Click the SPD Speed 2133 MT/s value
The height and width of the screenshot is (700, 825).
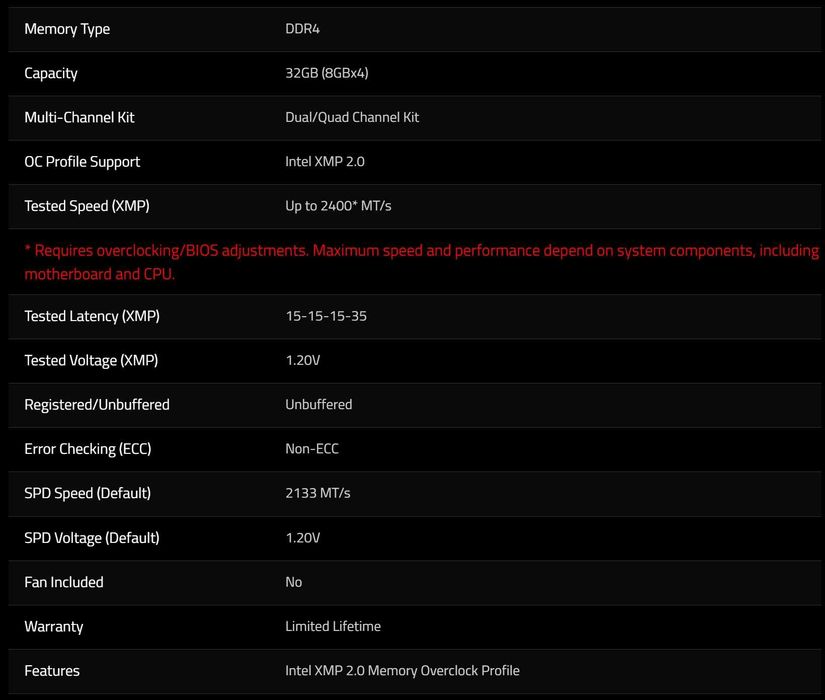pyautogui.click(x=317, y=493)
